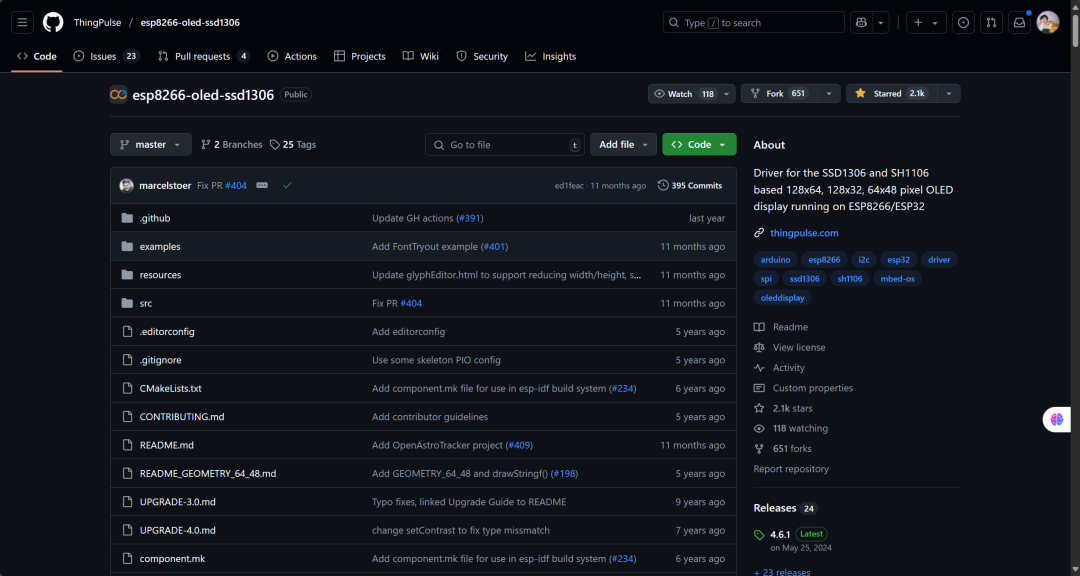Viewport: 1080px width, 576px height.
Task: Open the src folder
Action: click(x=146, y=303)
